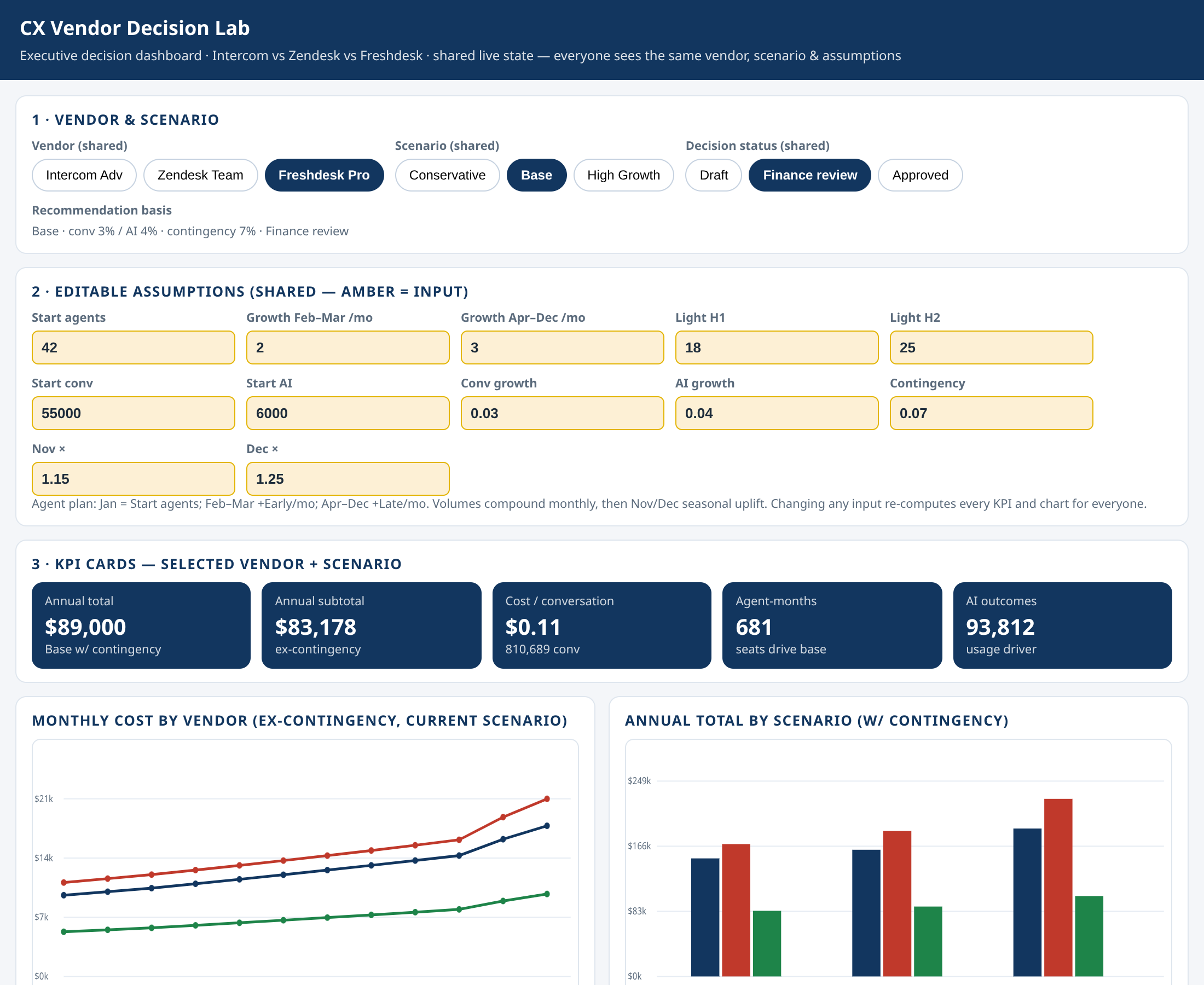Select the Intercom Adv vendor pill
Viewport: 1204px width, 985px height.
click(x=84, y=175)
